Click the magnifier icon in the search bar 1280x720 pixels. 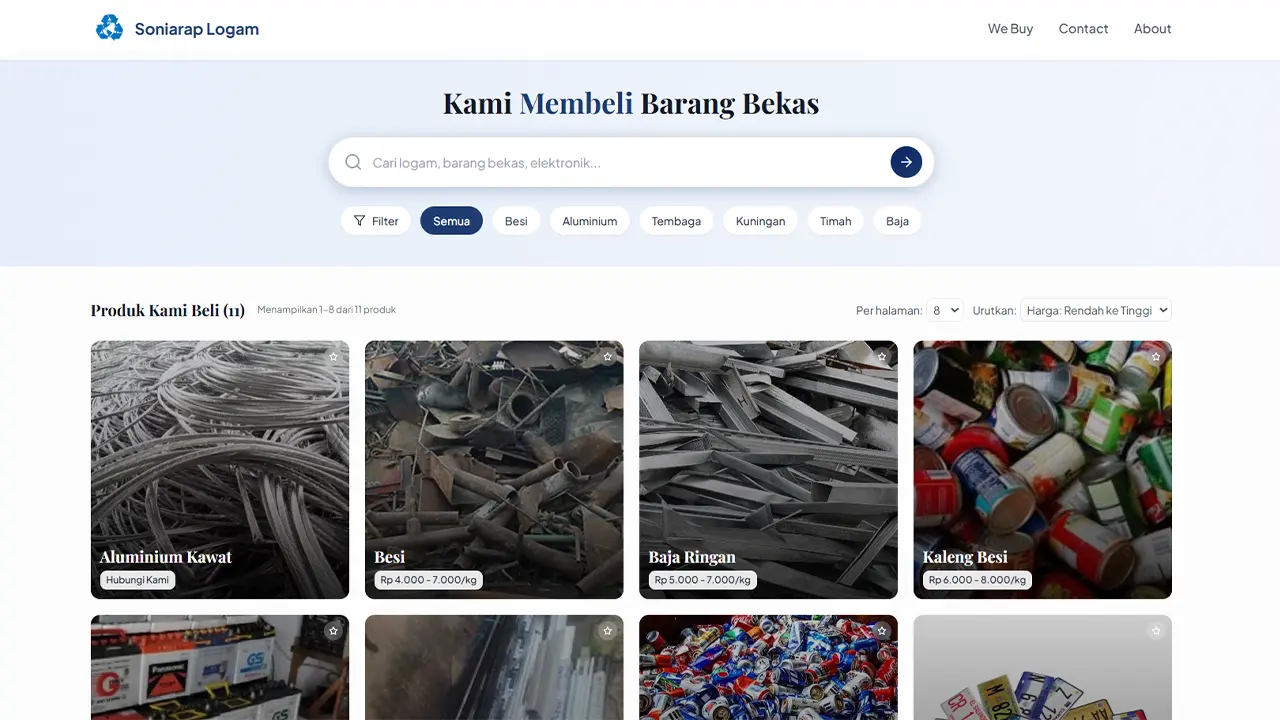(x=353, y=162)
